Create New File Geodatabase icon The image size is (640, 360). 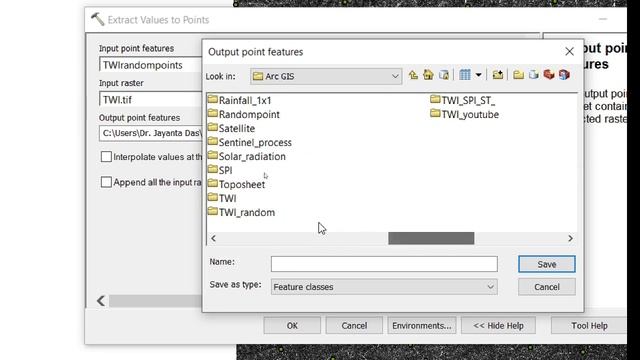[x=533, y=75]
